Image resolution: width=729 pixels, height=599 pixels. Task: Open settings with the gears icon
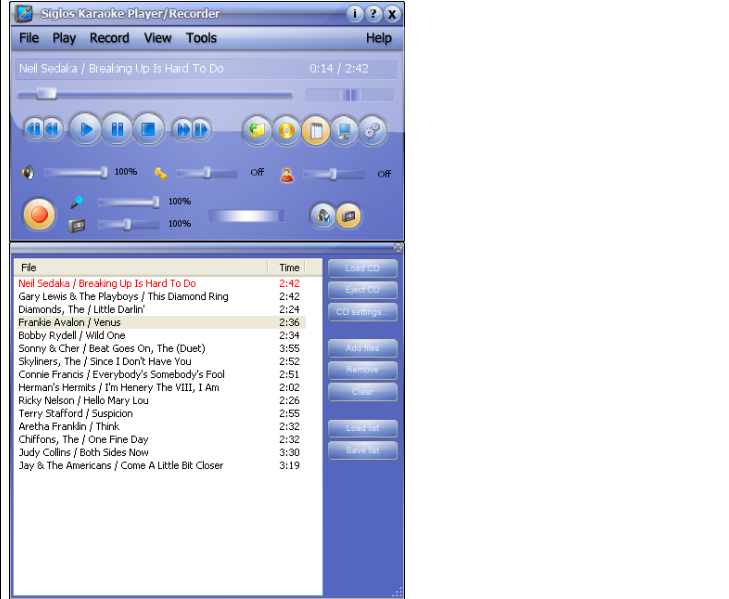click(x=372, y=131)
